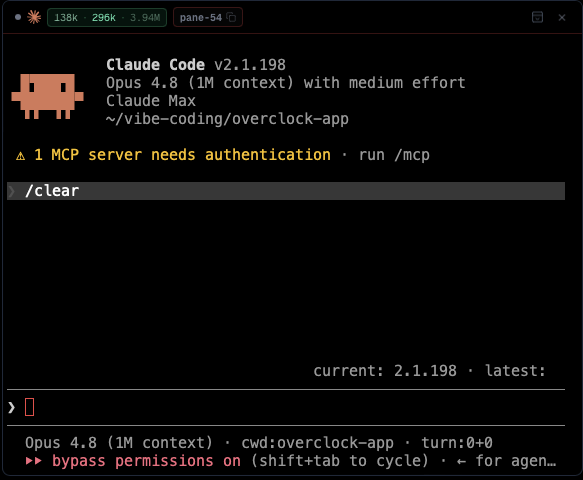Click the ~/vibe-coding/overclock-app path

pyautogui.click(x=227, y=119)
